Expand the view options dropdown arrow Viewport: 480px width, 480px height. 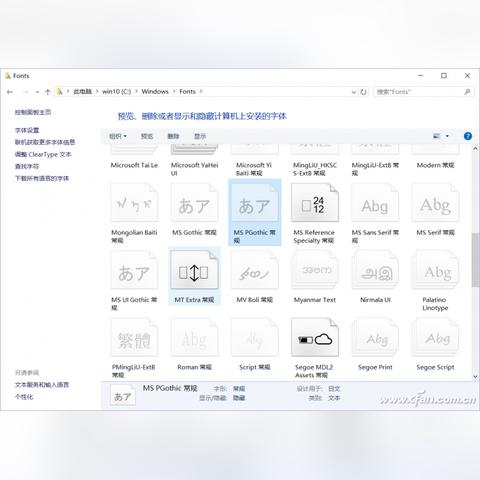(447, 136)
